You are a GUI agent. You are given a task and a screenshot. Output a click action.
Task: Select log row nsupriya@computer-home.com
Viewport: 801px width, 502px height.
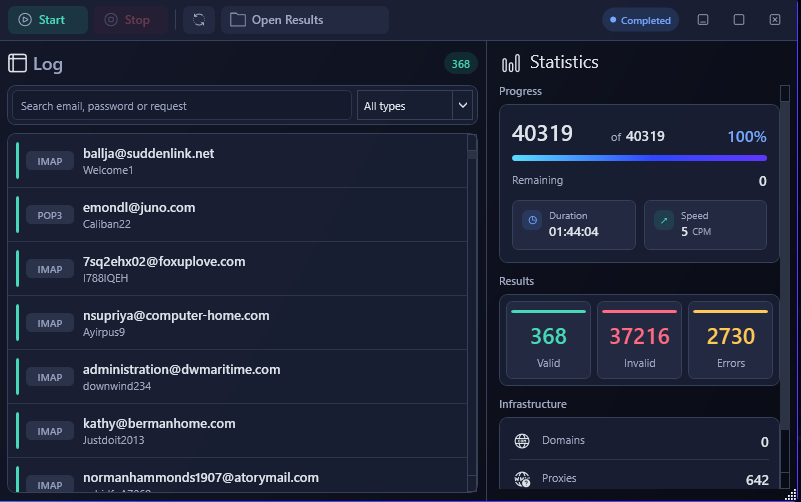(238, 323)
